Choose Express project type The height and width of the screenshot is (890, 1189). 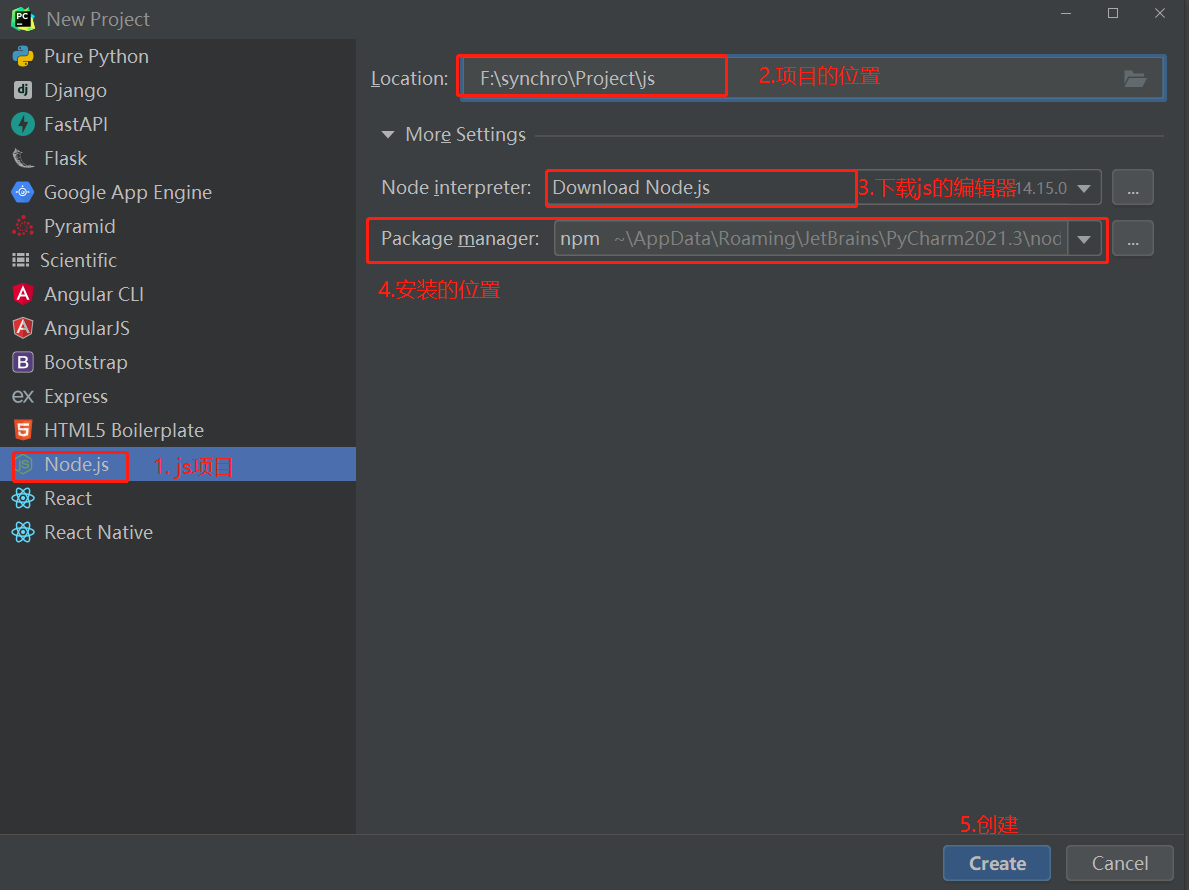pyautogui.click(x=177, y=396)
